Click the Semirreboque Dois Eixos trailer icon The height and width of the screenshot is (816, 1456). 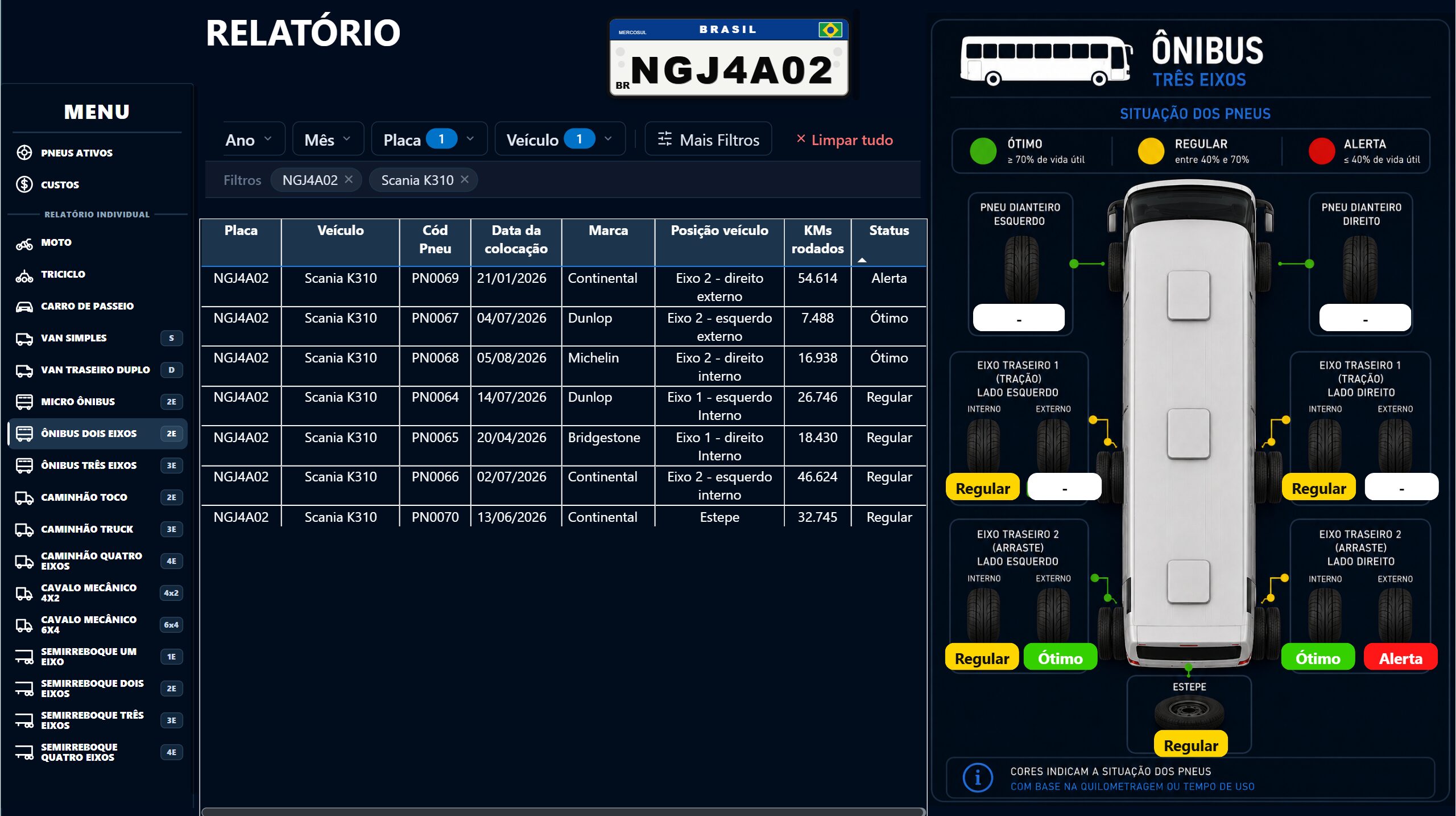(24, 689)
